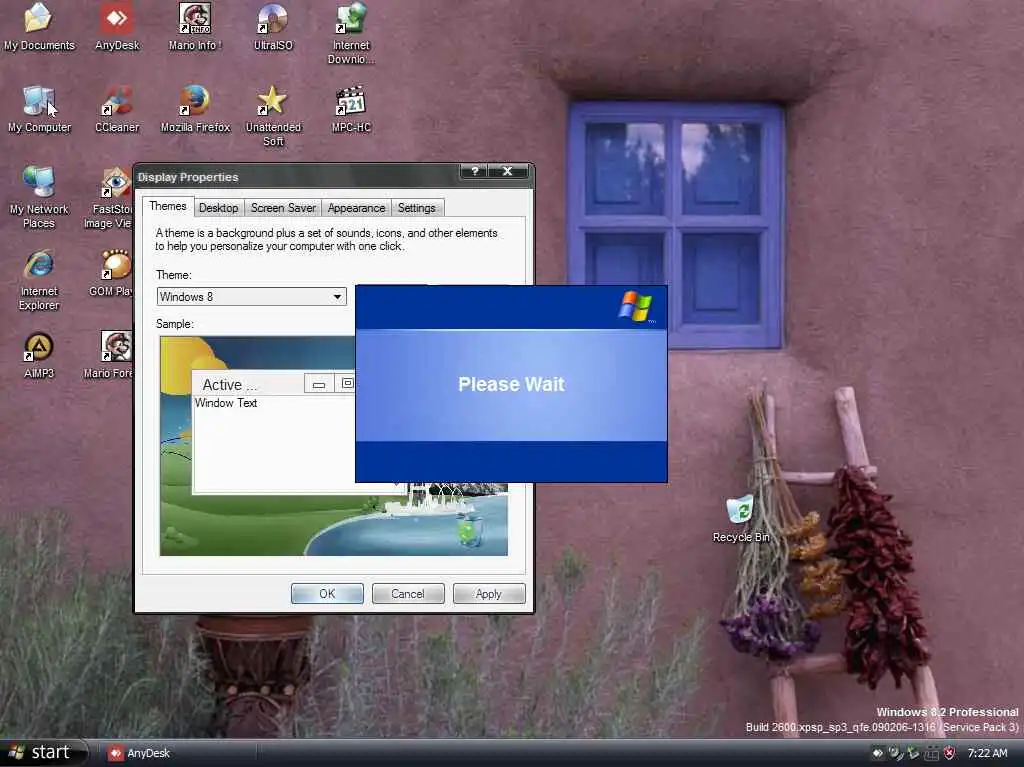
Task: Click the AnyDesk icon in system tray
Action: [x=878, y=753]
